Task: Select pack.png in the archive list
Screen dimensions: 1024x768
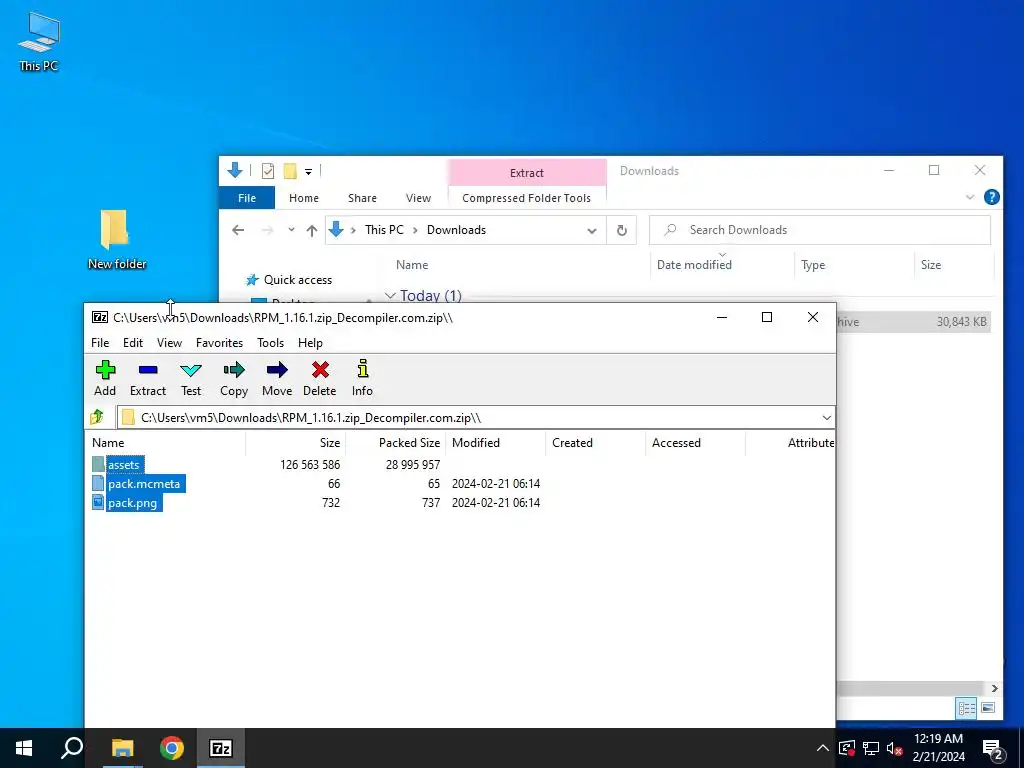Action: point(132,502)
